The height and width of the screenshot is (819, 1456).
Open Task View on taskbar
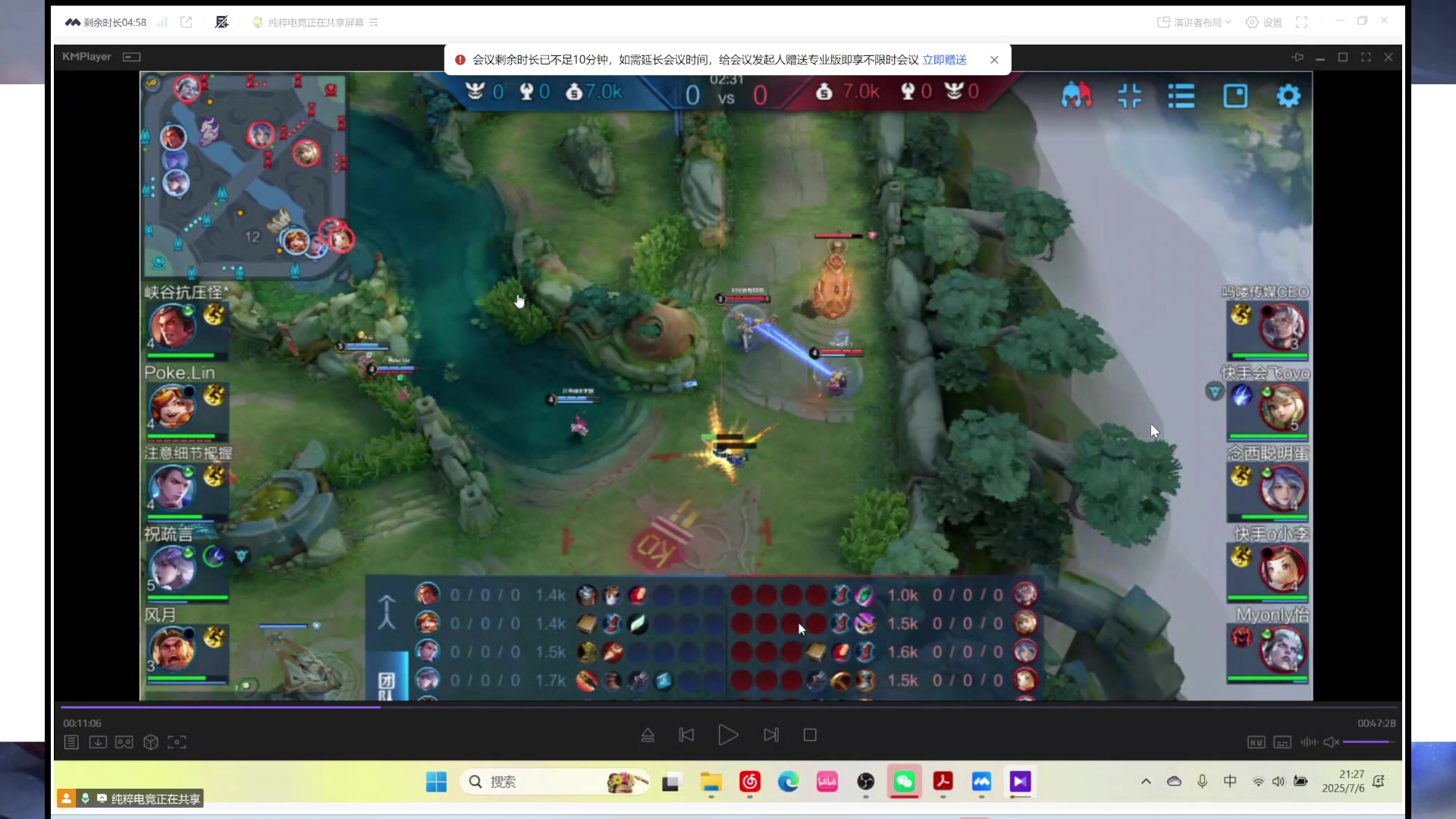670,782
